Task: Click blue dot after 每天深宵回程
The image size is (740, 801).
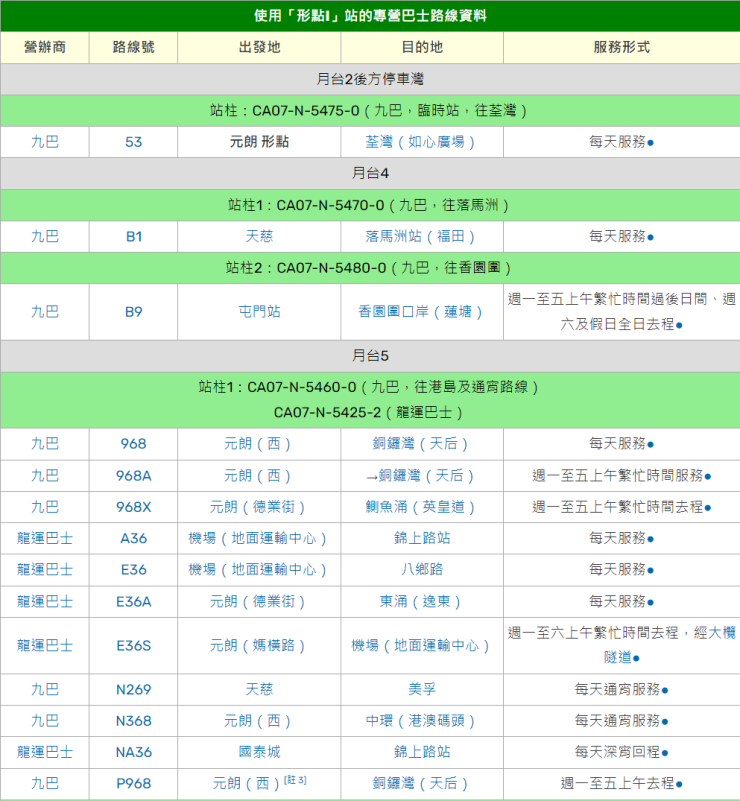Action: (664, 753)
